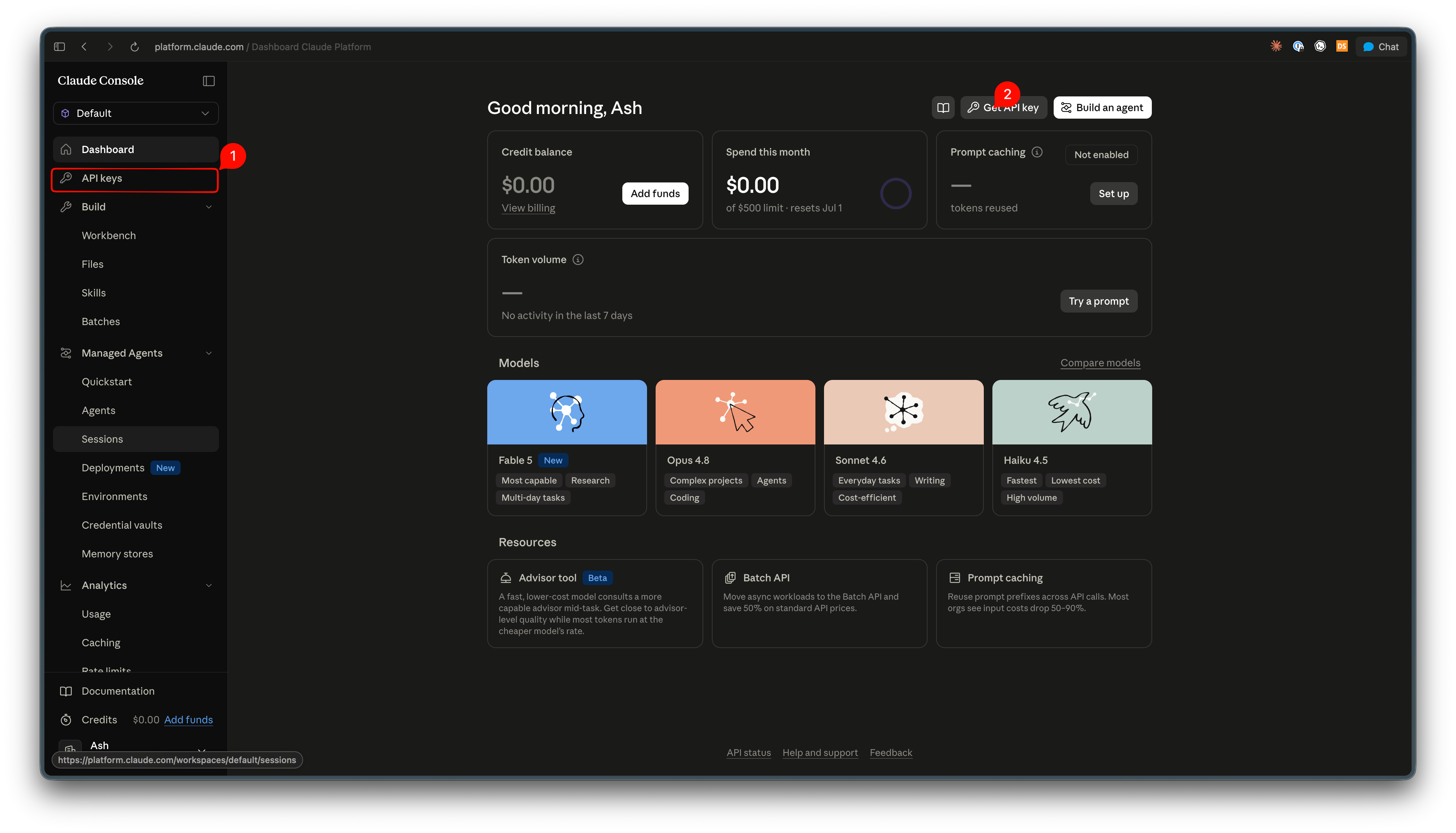1456x833 pixels.
Task: Open the Chat button in the browser toolbar
Action: [1380, 47]
